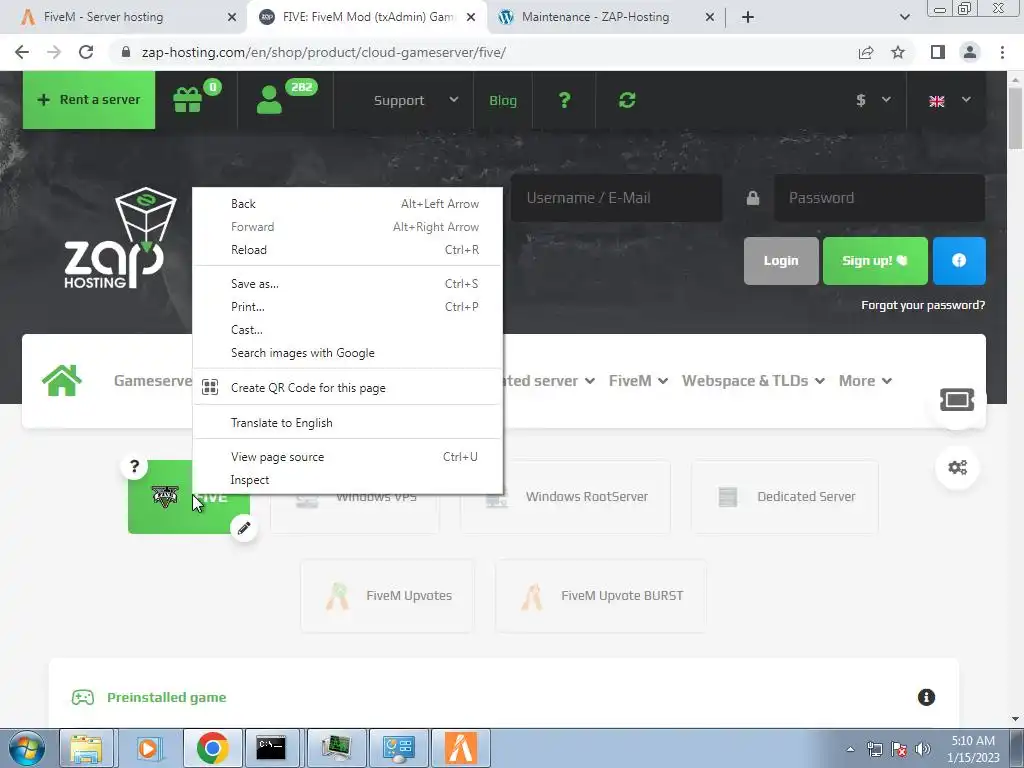Click the volume speaker tray icon

[x=922, y=749]
